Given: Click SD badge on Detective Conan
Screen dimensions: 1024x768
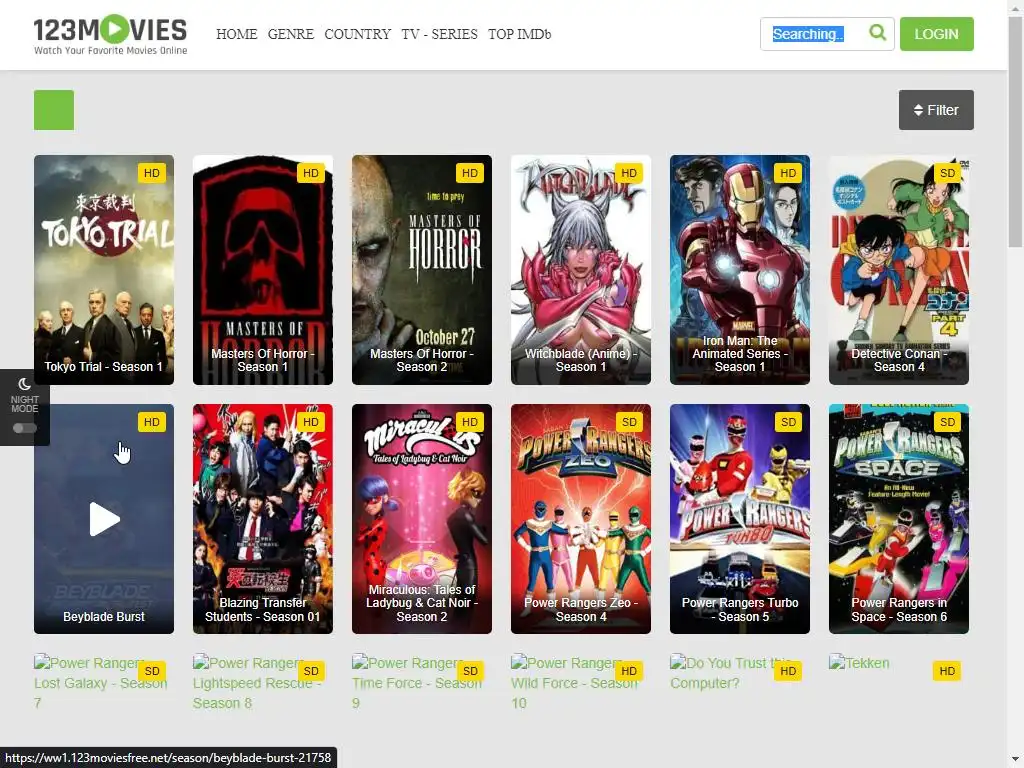Looking at the screenshot, I should [x=947, y=173].
